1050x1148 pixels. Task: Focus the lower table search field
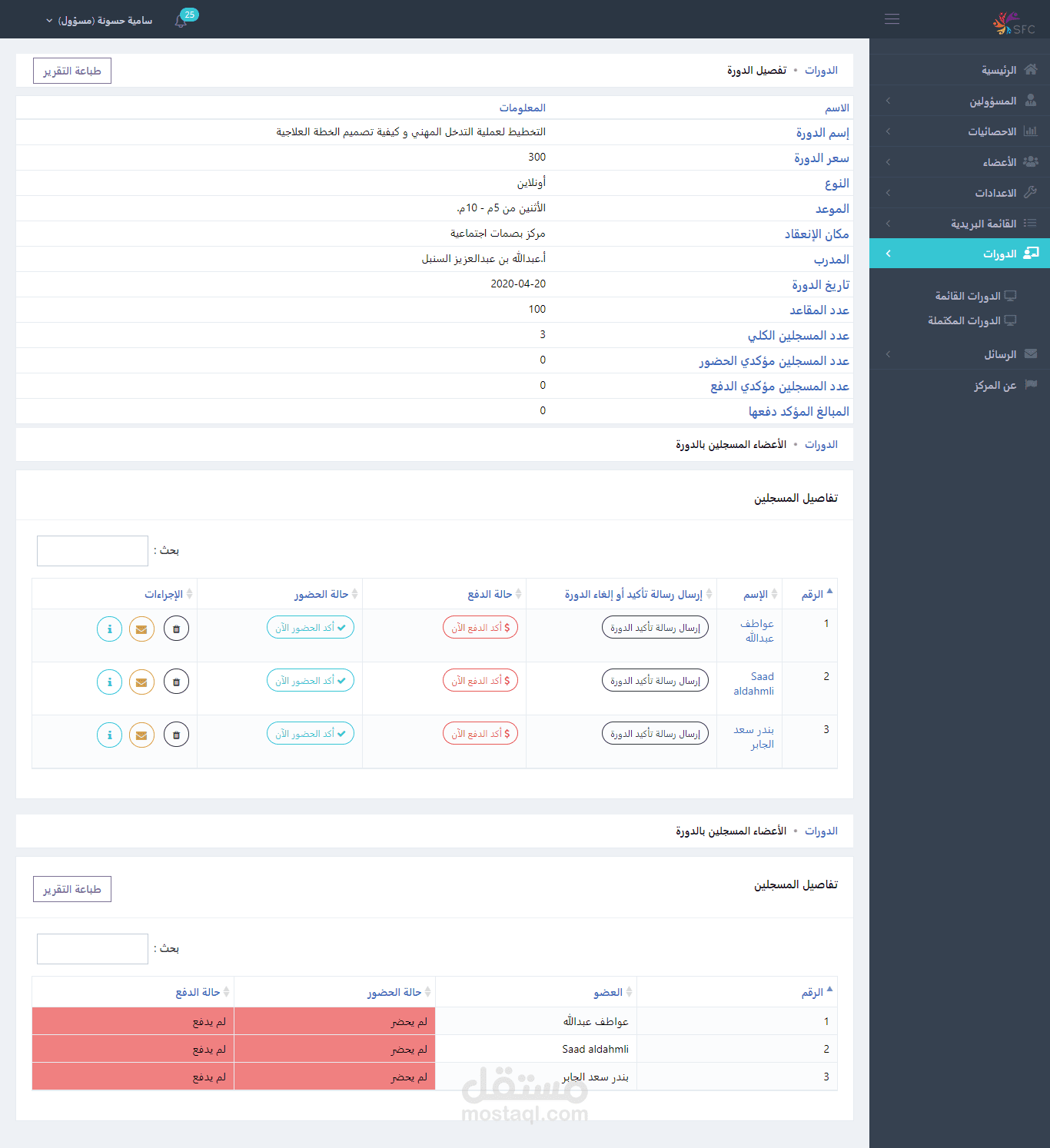(92, 949)
